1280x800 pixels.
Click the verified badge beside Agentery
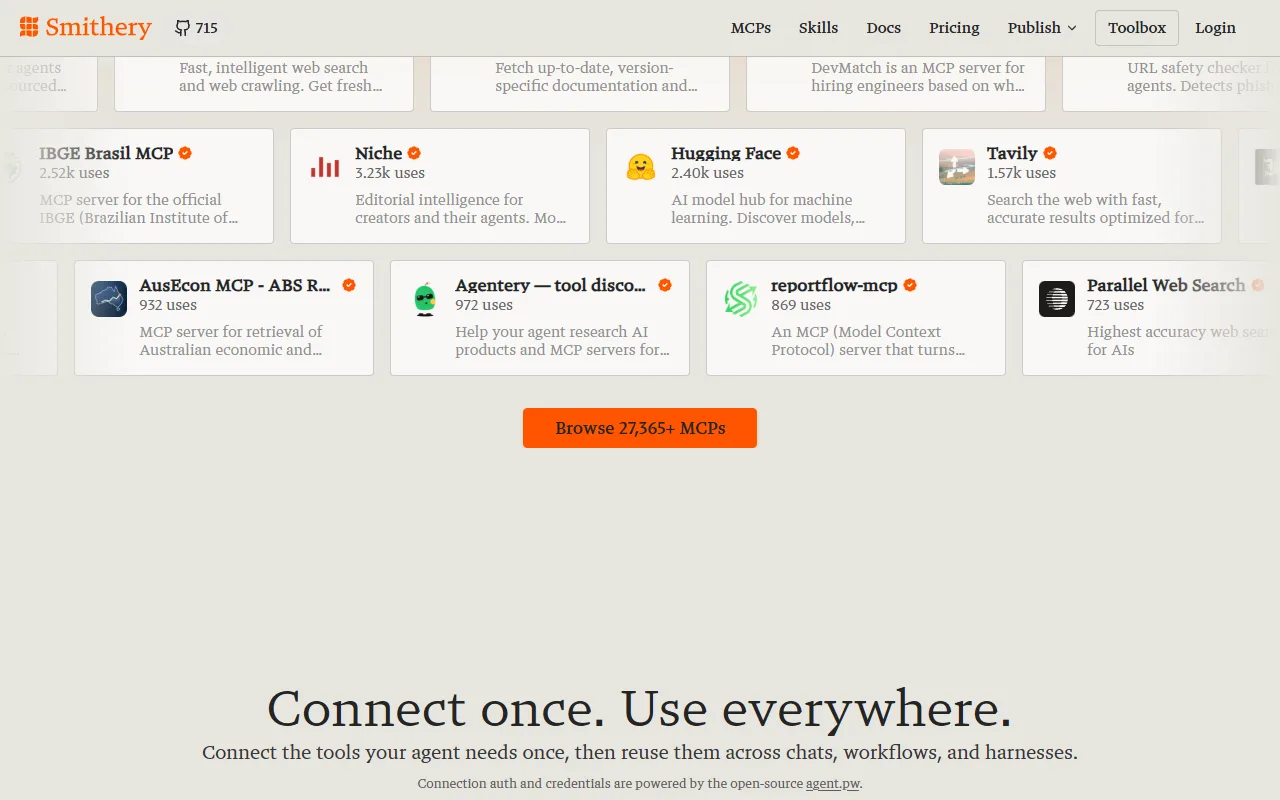pyautogui.click(x=665, y=285)
